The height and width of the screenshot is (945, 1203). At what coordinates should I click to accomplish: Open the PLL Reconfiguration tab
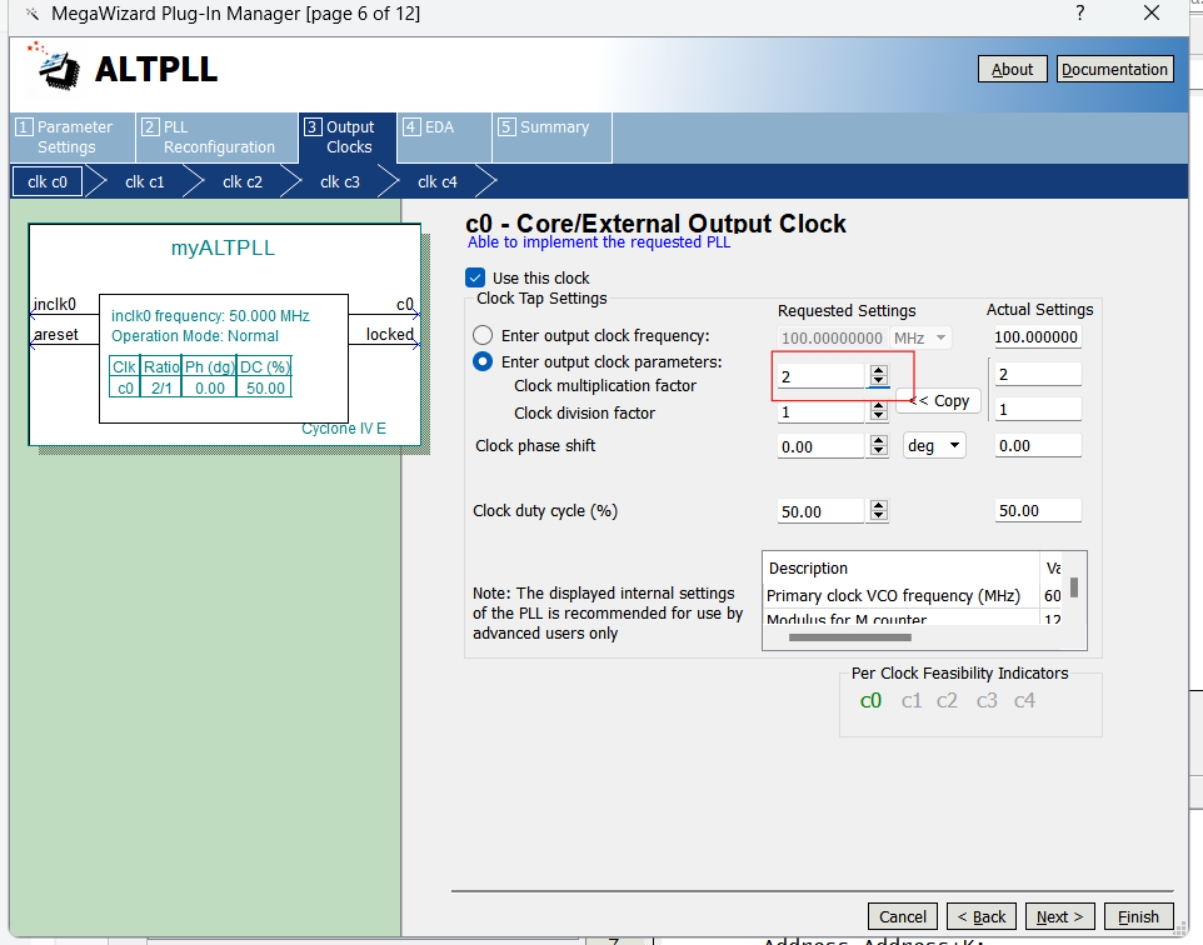216,137
